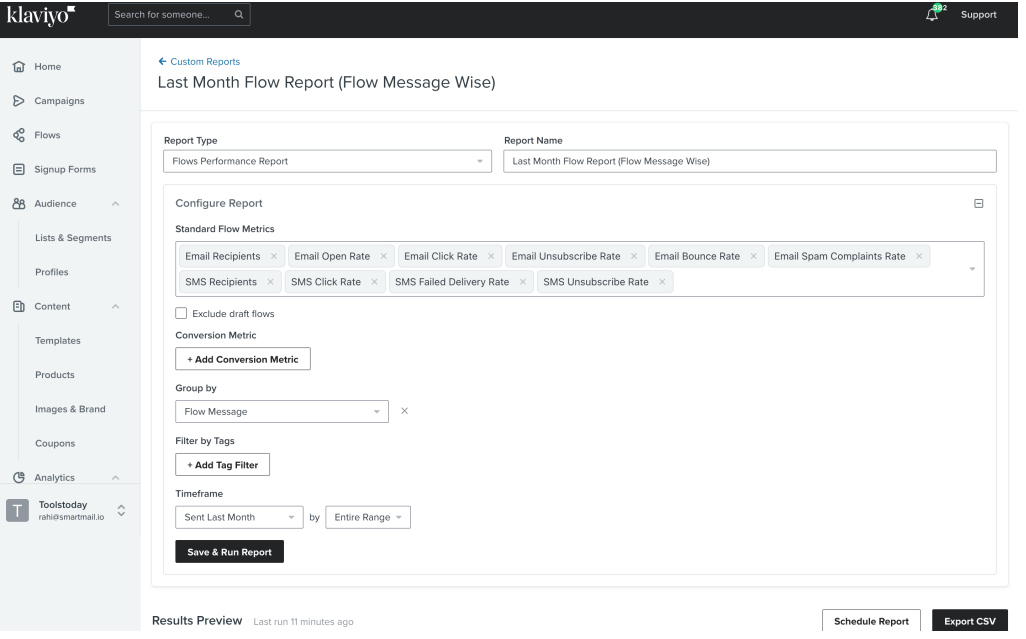Viewport: 1026px width, 639px height.
Task: Remove the Email Click Rate tag
Action: point(491,256)
